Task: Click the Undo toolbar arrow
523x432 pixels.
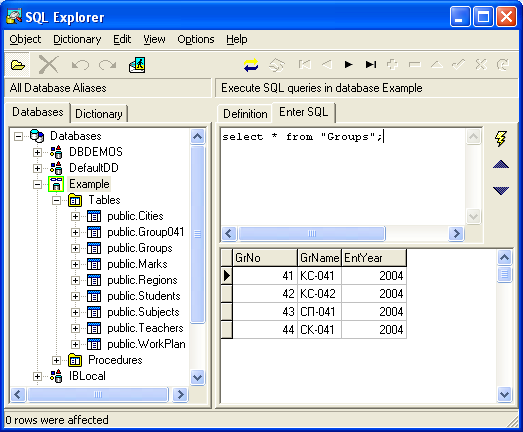Action: [x=80, y=65]
